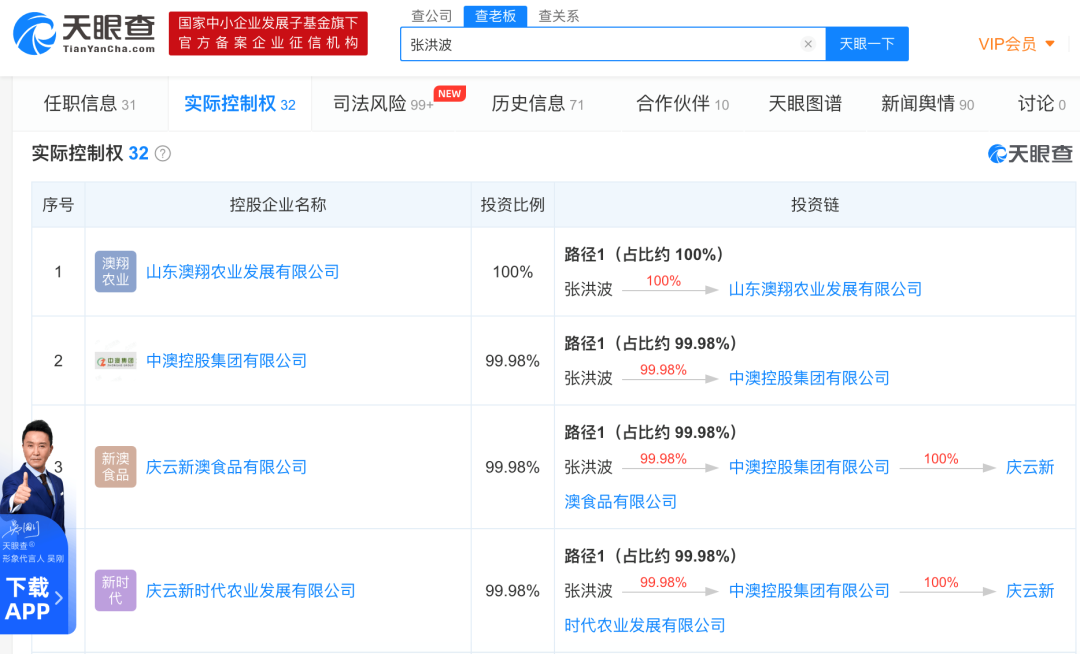Open the 天眼图谱 tab
This screenshot has width=1080, height=654.
coord(804,104)
